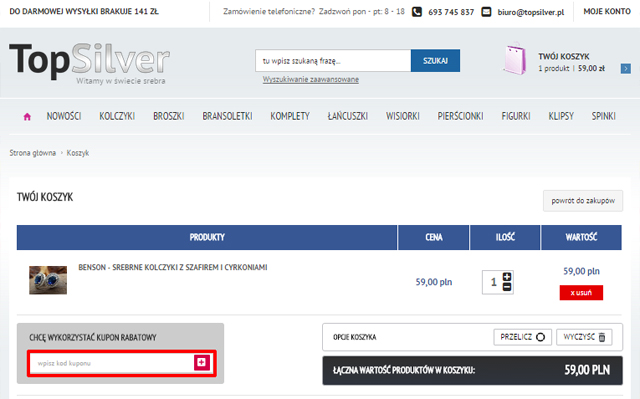Screen dimensions: 640x399
Task: Click the red x usuń button
Action: [581, 293]
